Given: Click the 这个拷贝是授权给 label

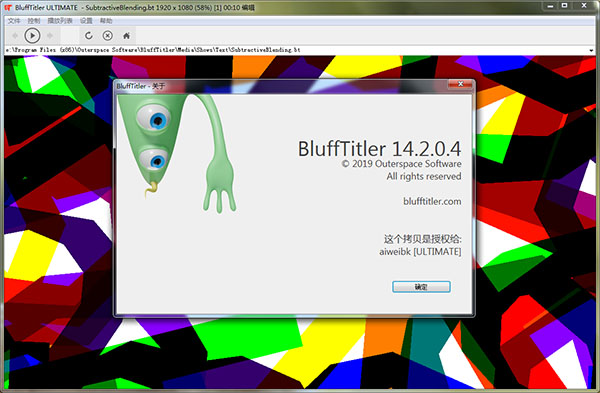Looking at the screenshot, I should click(x=423, y=239).
